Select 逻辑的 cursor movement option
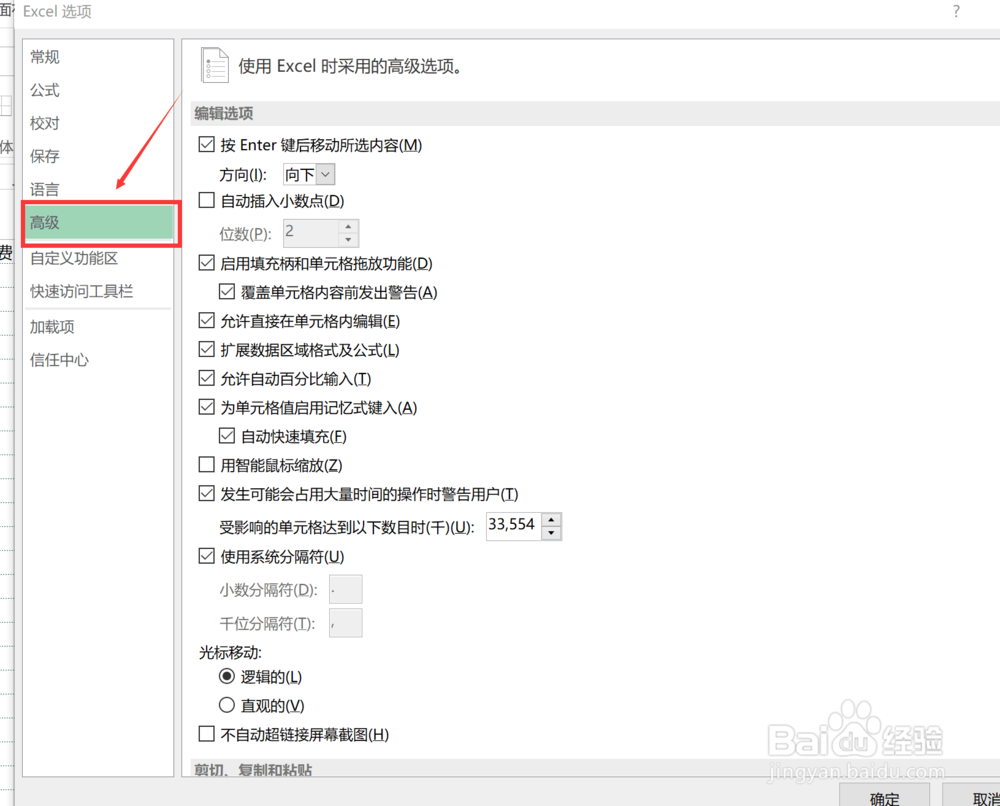 point(227,676)
